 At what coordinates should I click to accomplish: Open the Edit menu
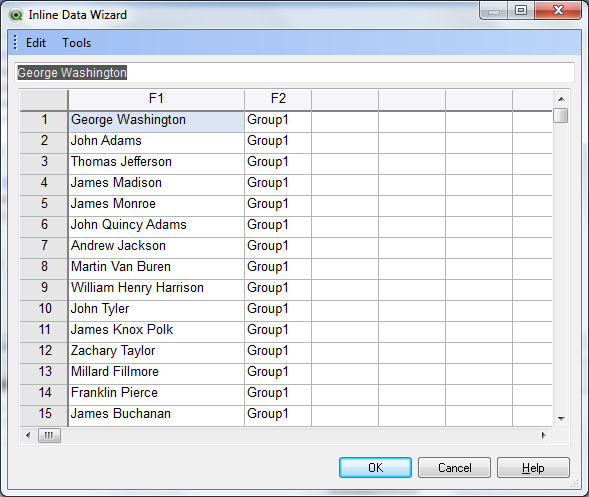coord(36,43)
